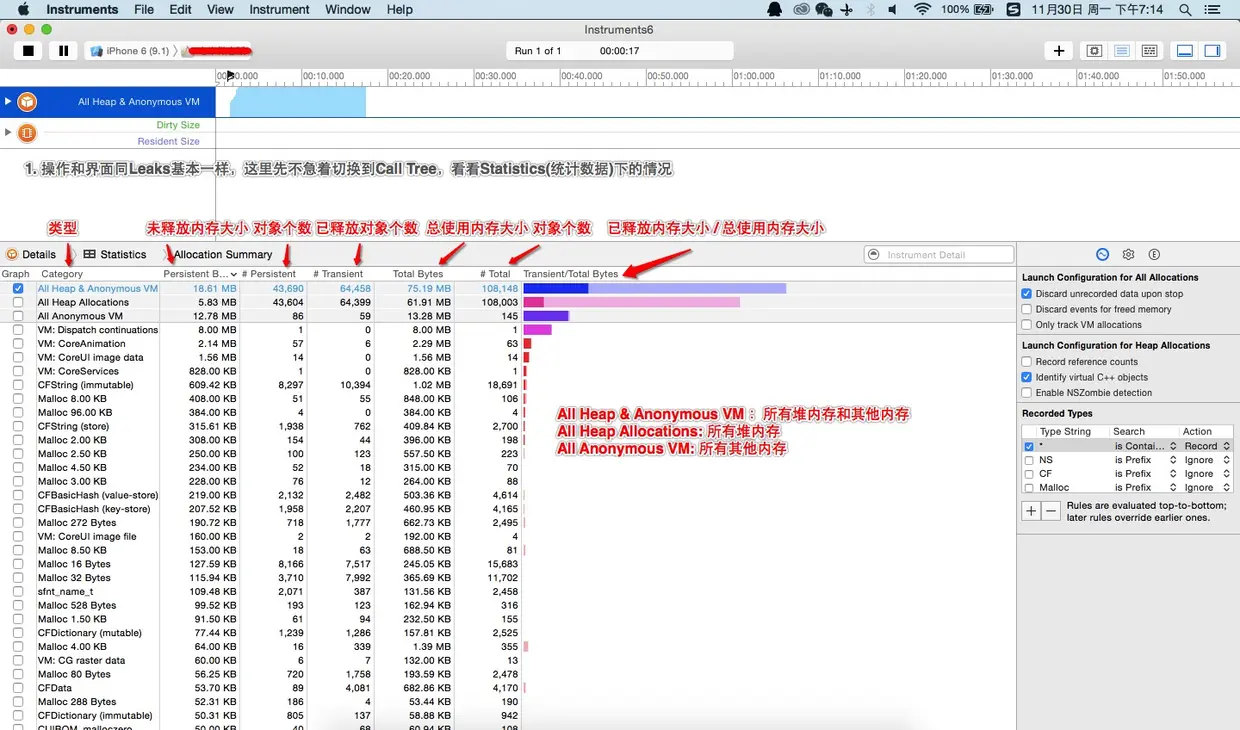Image resolution: width=1240 pixels, height=730 pixels.
Task: Switch to the Threads strategy view icon
Action: [x=1150, y=51]
